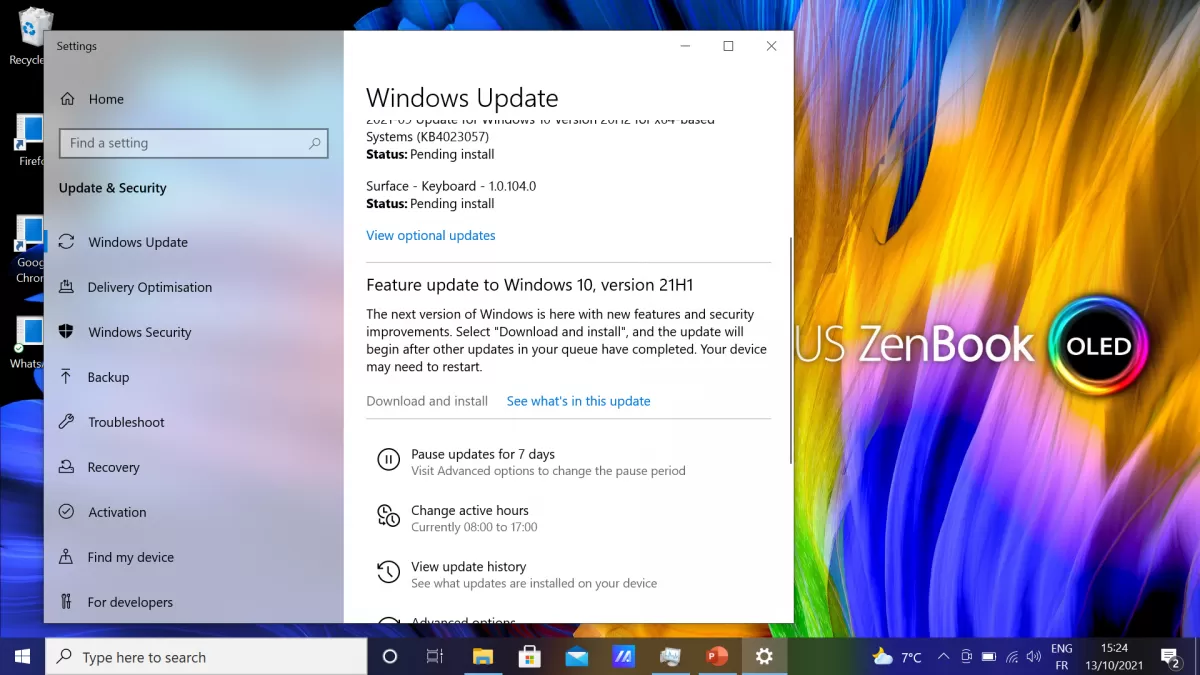Open See what's in this update
This screenshot has height=675, width=1200.
(578, 401)
